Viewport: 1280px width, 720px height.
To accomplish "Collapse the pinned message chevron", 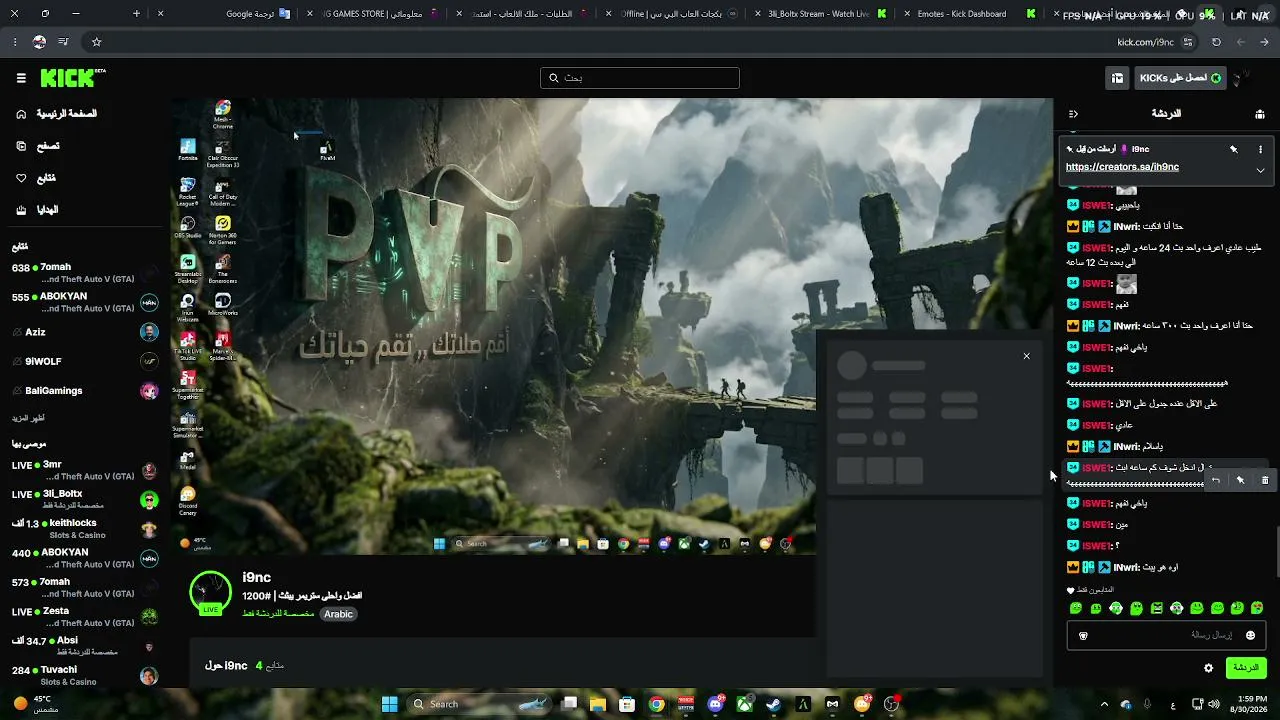I will coord(1260,170).
